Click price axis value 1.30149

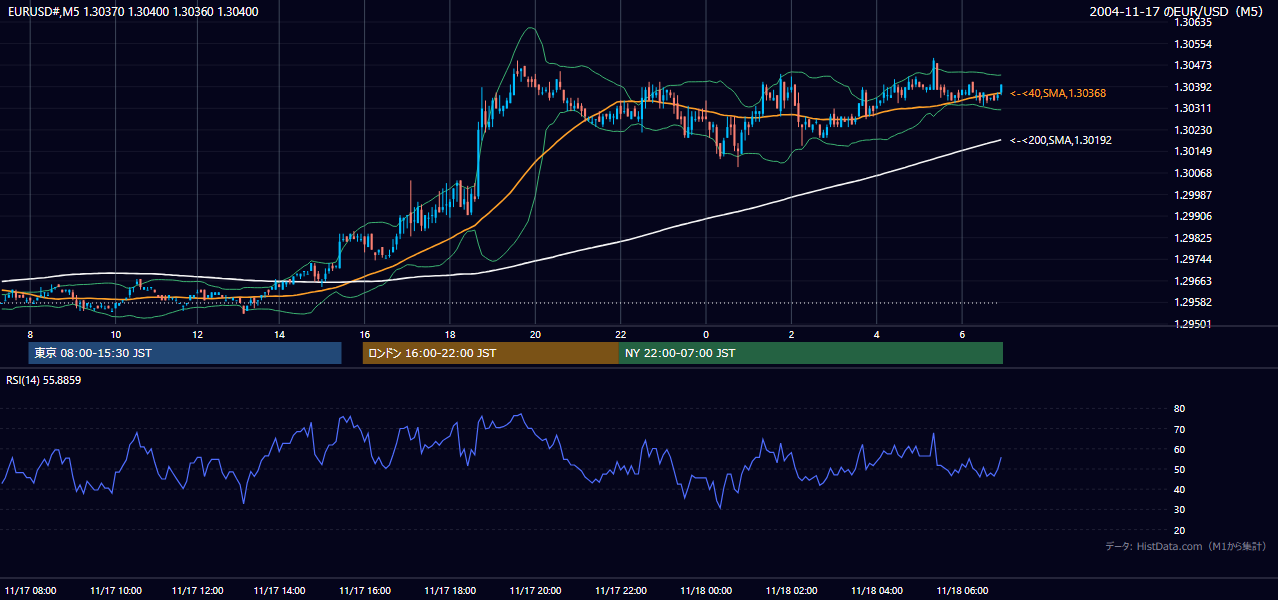pos(1193,151)
